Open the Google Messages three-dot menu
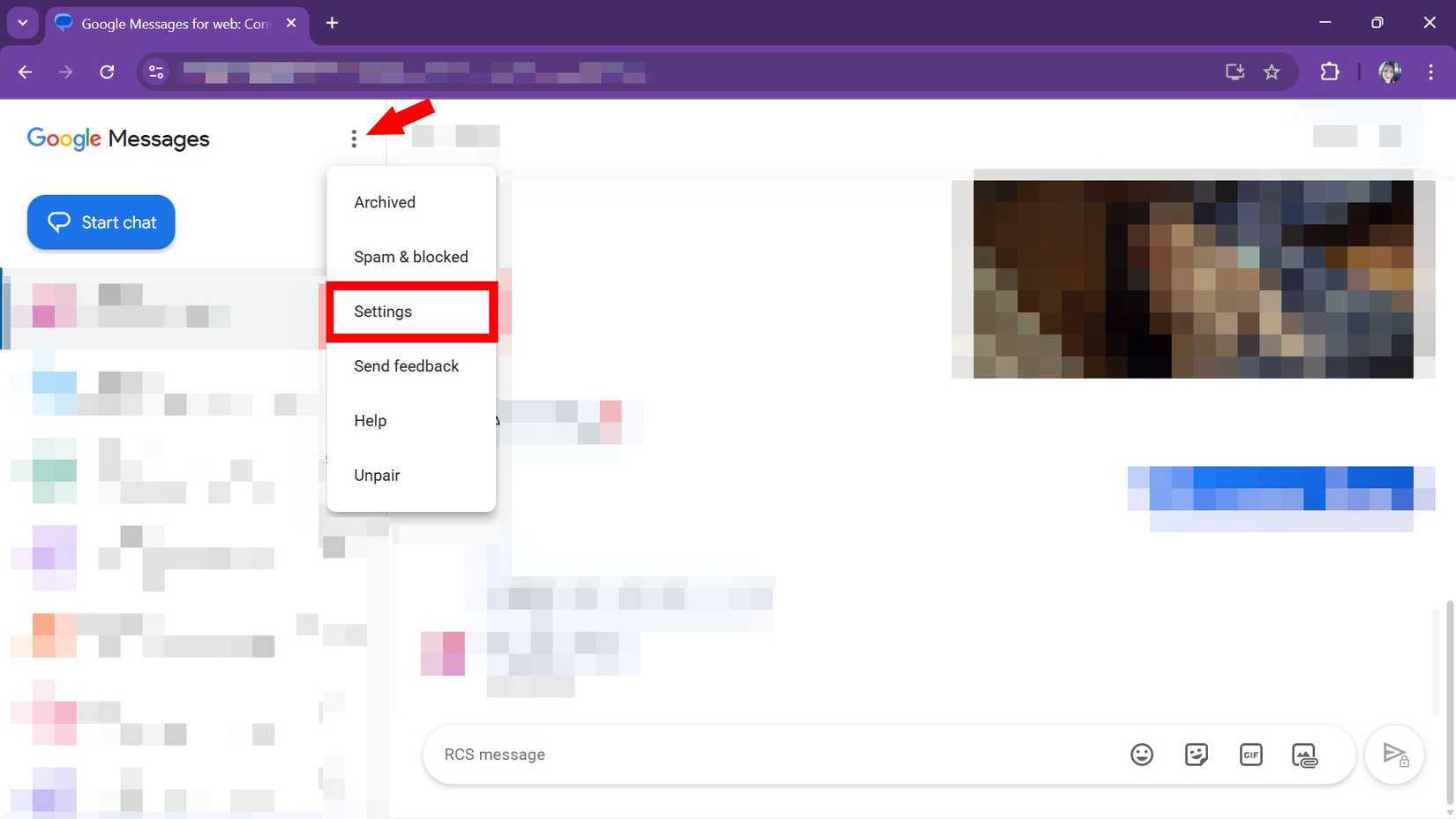Screen dimensions: 1456x819 pos(354,139)
